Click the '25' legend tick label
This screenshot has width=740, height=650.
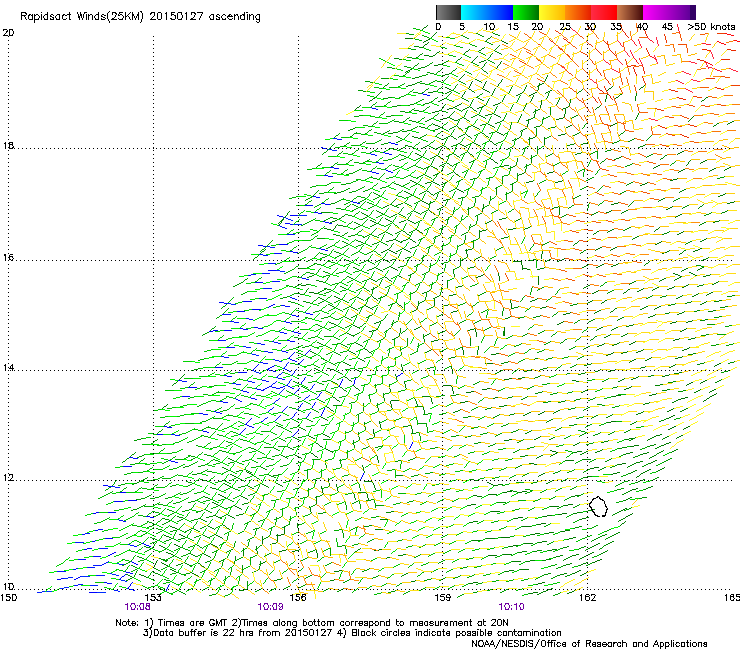click(x=564, y=27)
